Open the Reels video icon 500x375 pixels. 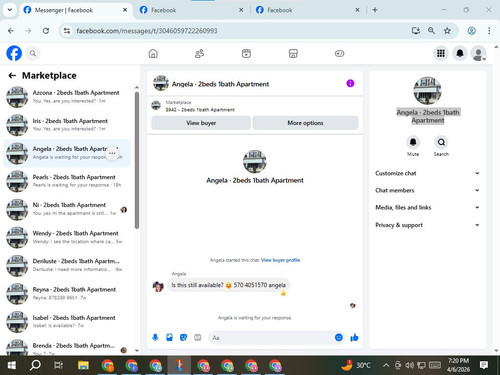[246, 53]
